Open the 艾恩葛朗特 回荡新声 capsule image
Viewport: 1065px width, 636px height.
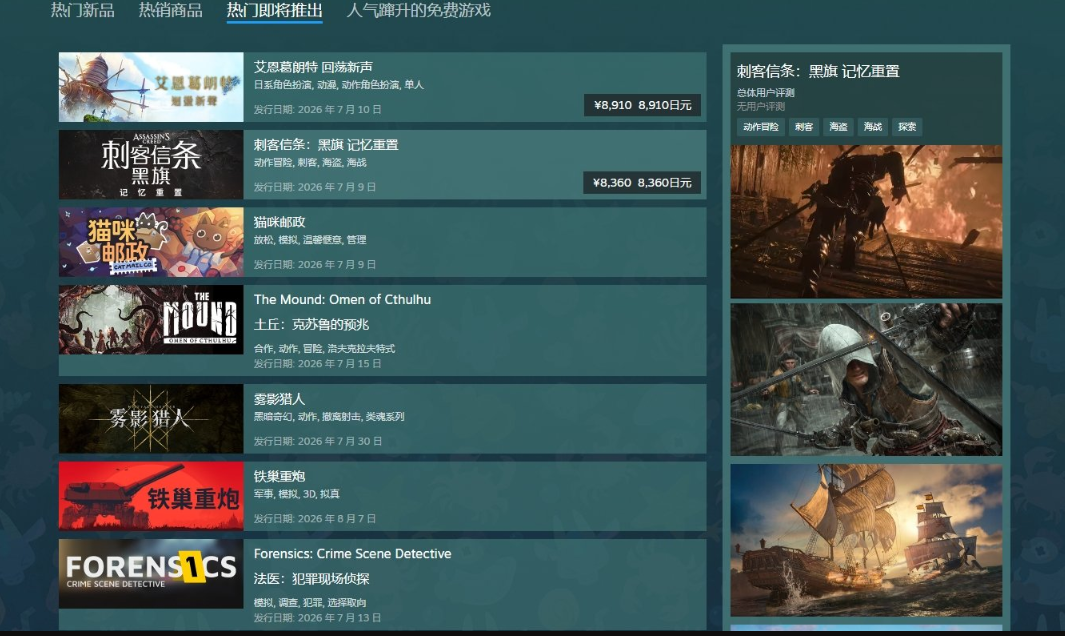(x=151, y=87)
